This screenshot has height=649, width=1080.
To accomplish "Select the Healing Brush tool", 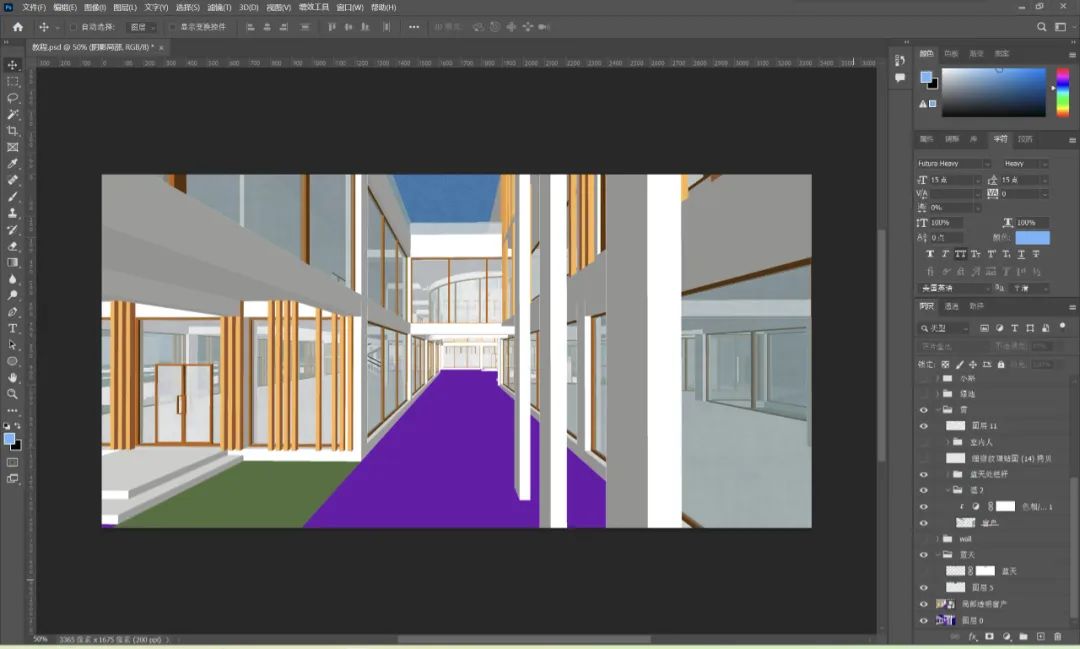I will point(12,181).
